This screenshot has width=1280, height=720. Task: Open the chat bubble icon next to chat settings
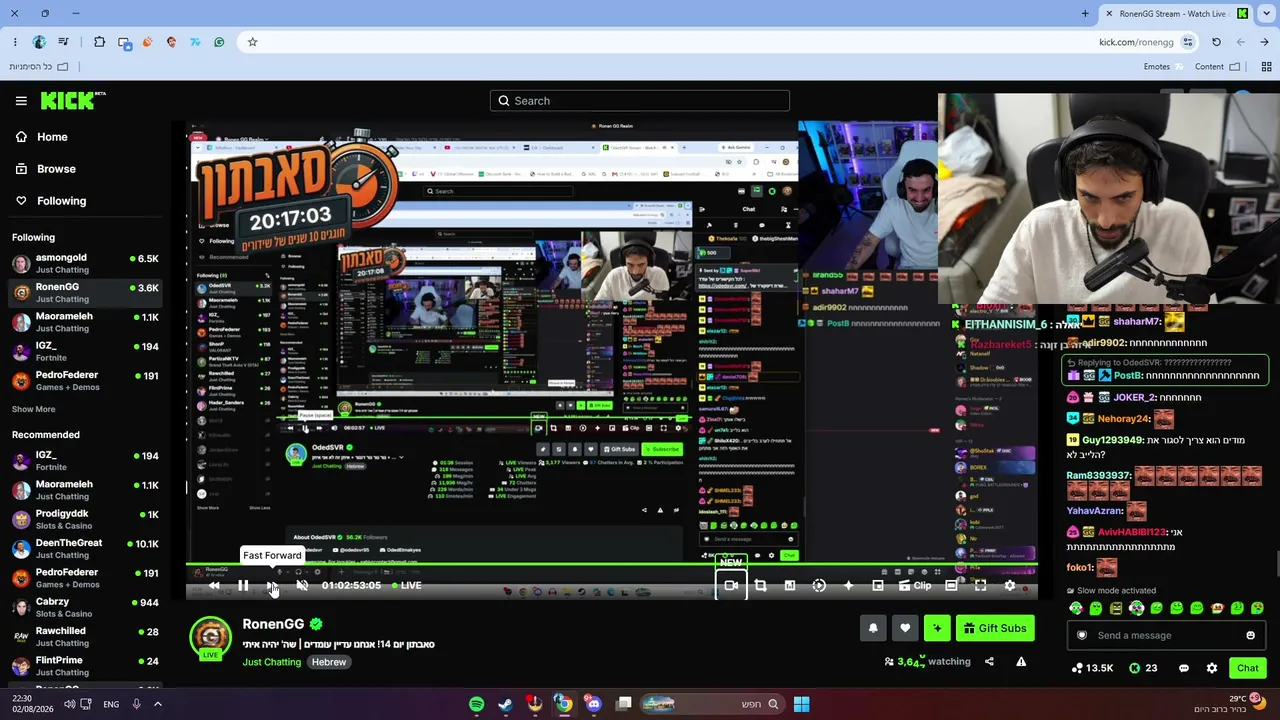pos(1184,668)
